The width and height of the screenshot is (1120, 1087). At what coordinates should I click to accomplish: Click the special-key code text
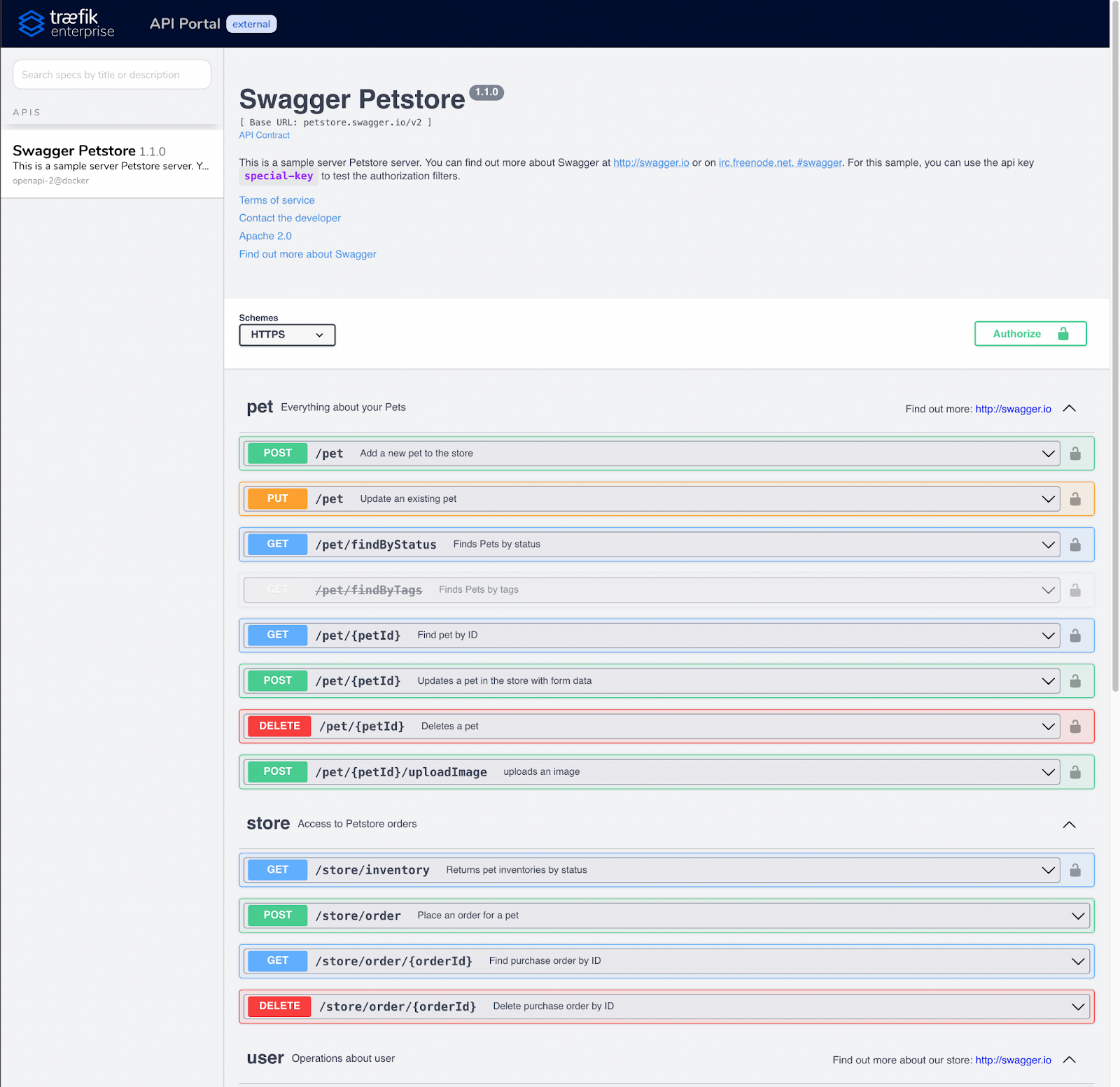pos(279,176)
